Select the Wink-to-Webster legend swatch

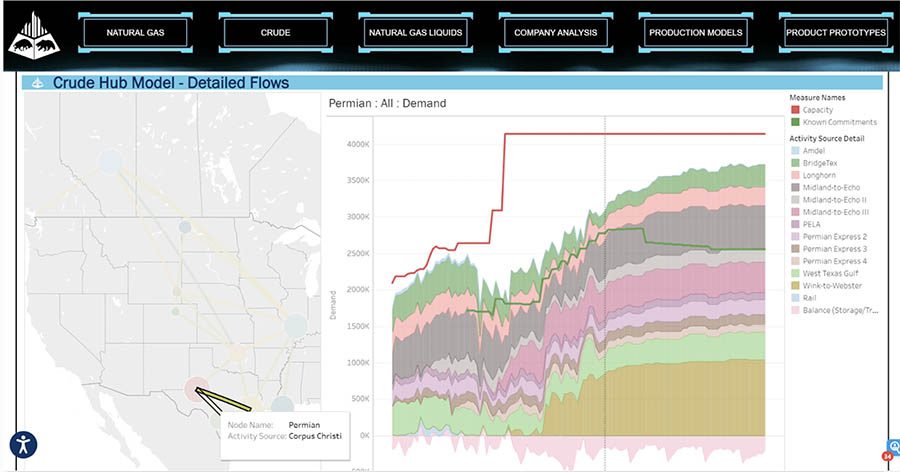[x=795, y=285]
